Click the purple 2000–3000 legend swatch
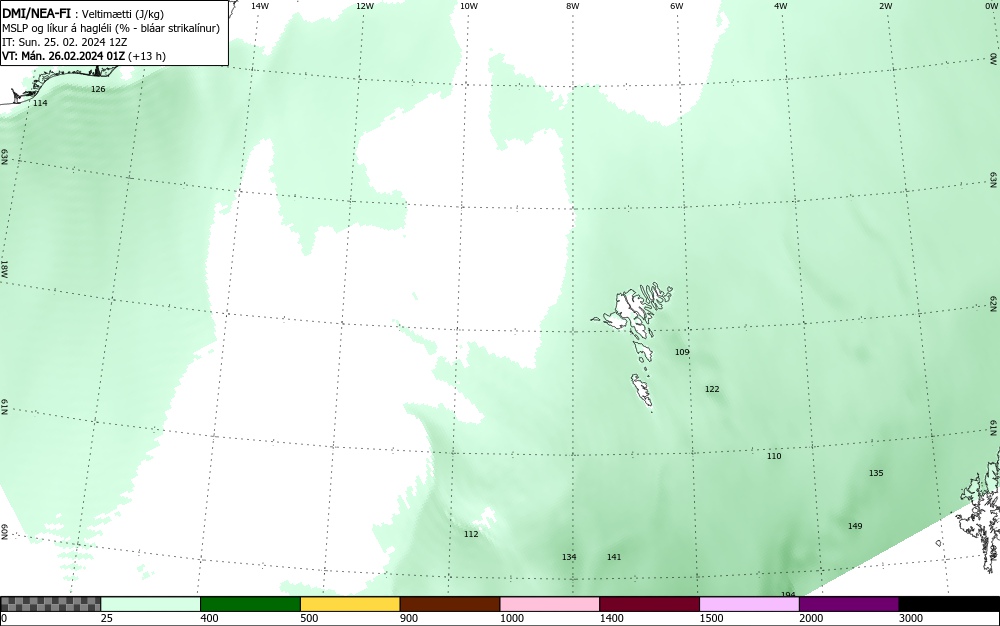Image resolution: width=1000 pixels, height=626 pixels. coord(849,604)
